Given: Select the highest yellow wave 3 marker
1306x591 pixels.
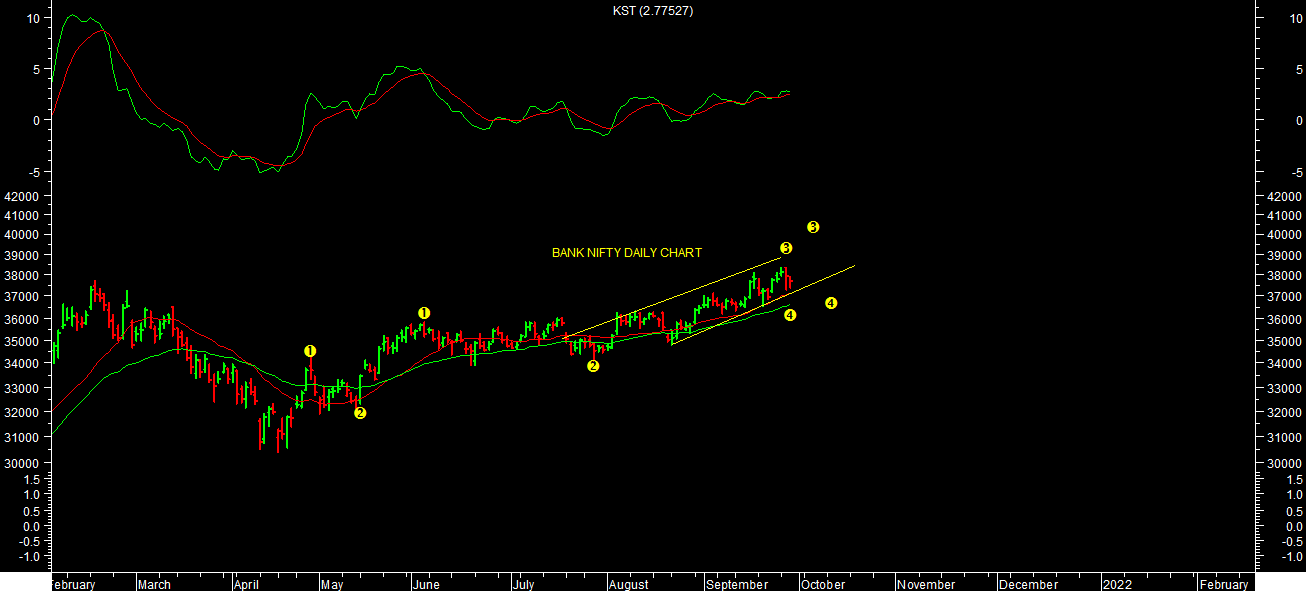Looking at the screenshot, I should point(813,227).
